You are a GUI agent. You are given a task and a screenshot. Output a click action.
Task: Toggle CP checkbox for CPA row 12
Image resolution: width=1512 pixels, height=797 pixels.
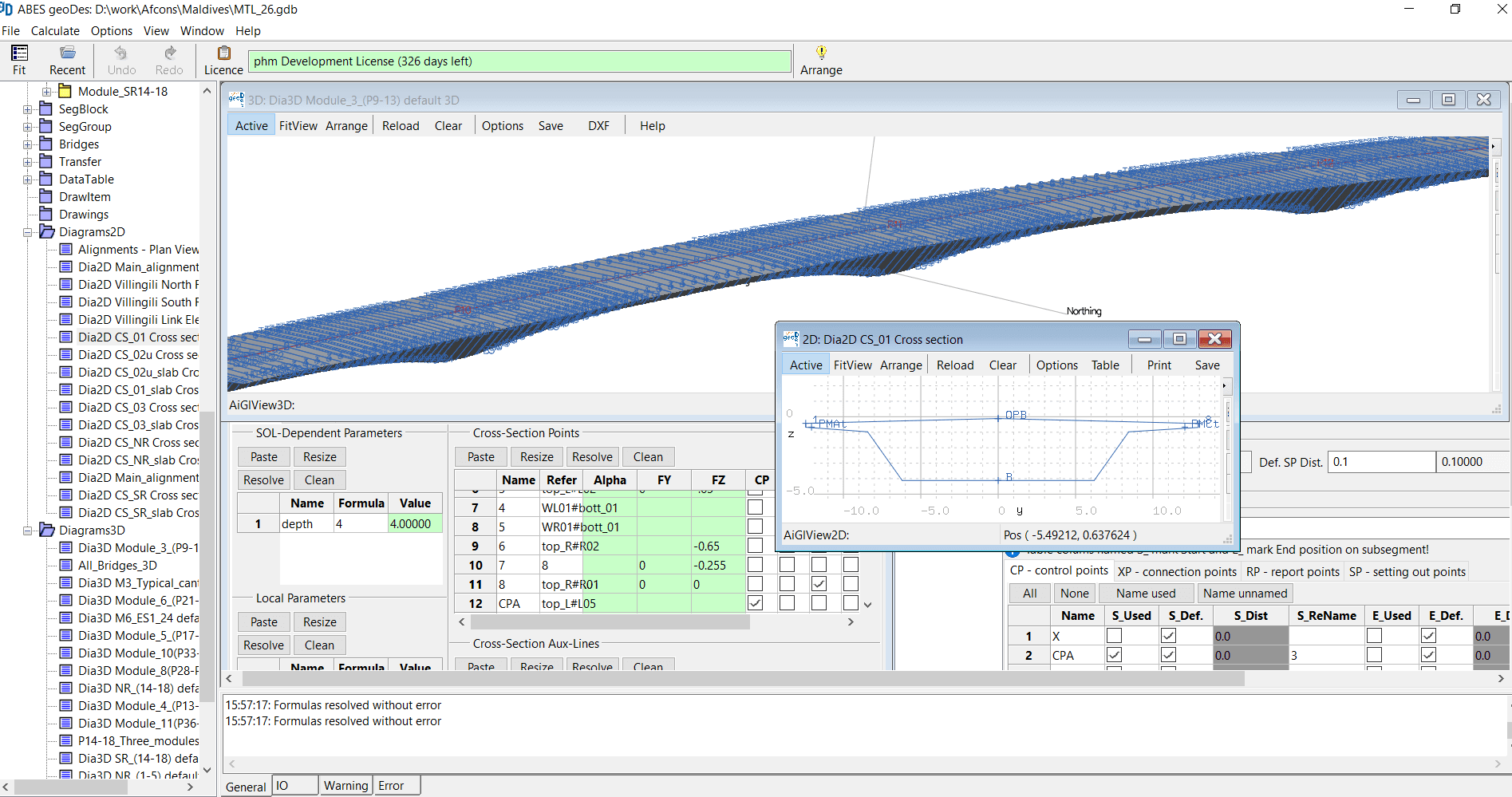(755, 603)
